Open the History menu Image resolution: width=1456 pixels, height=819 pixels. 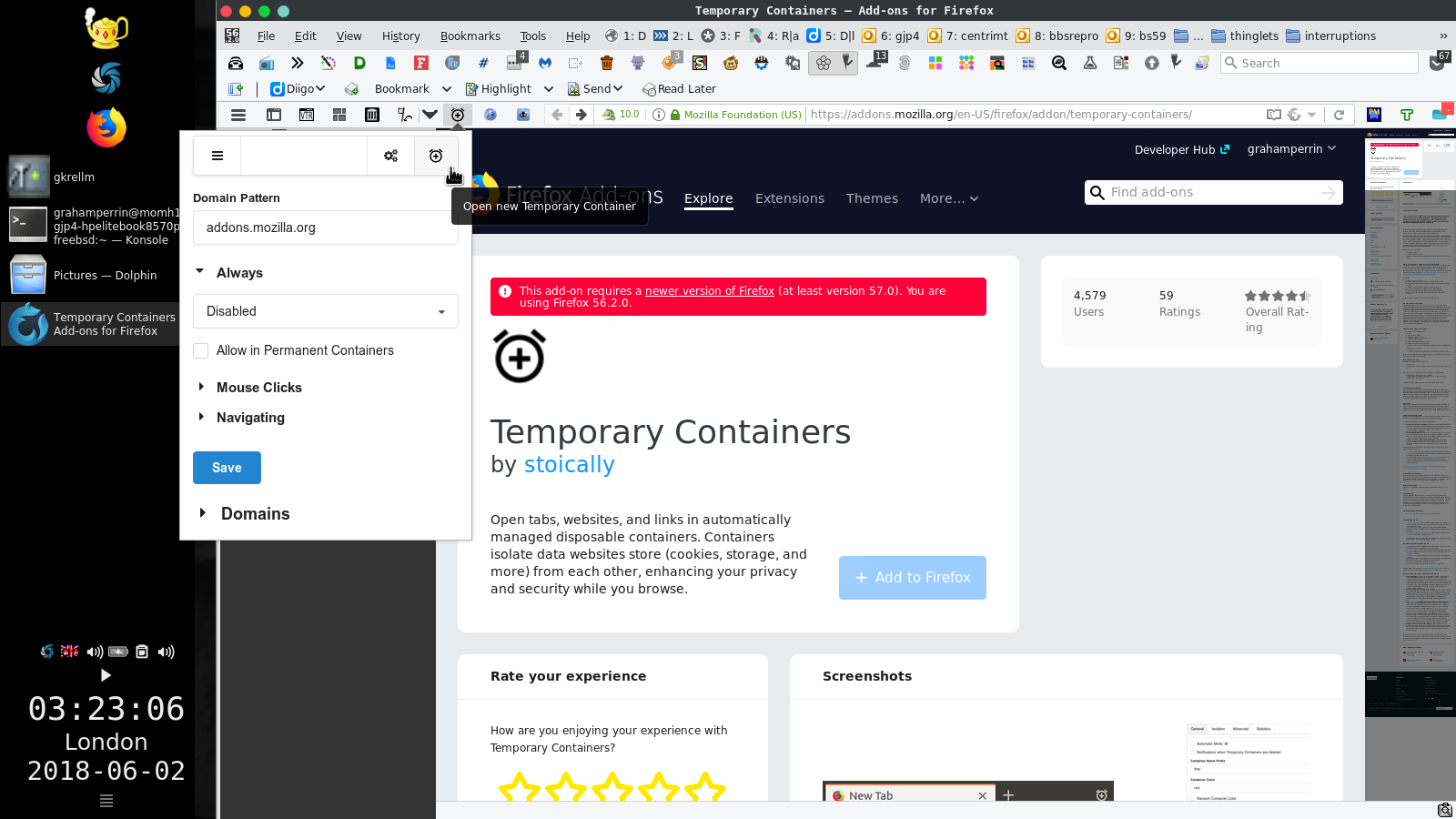400,36
